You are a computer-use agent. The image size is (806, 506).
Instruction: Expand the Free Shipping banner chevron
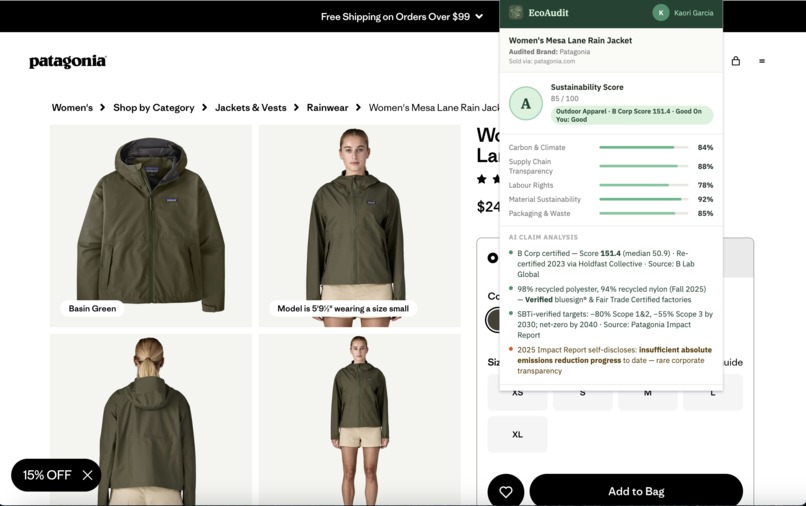479,16
